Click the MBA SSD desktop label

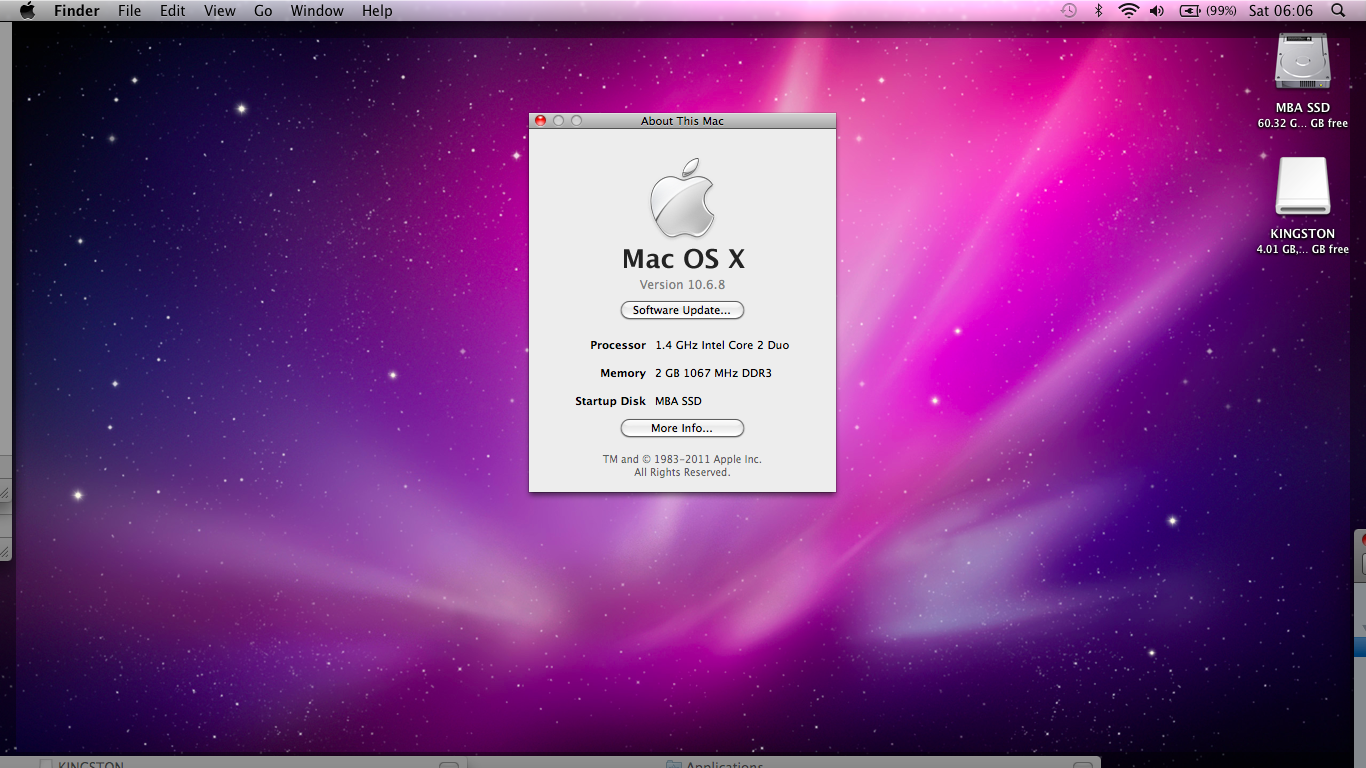click(x=1303, y=108)
